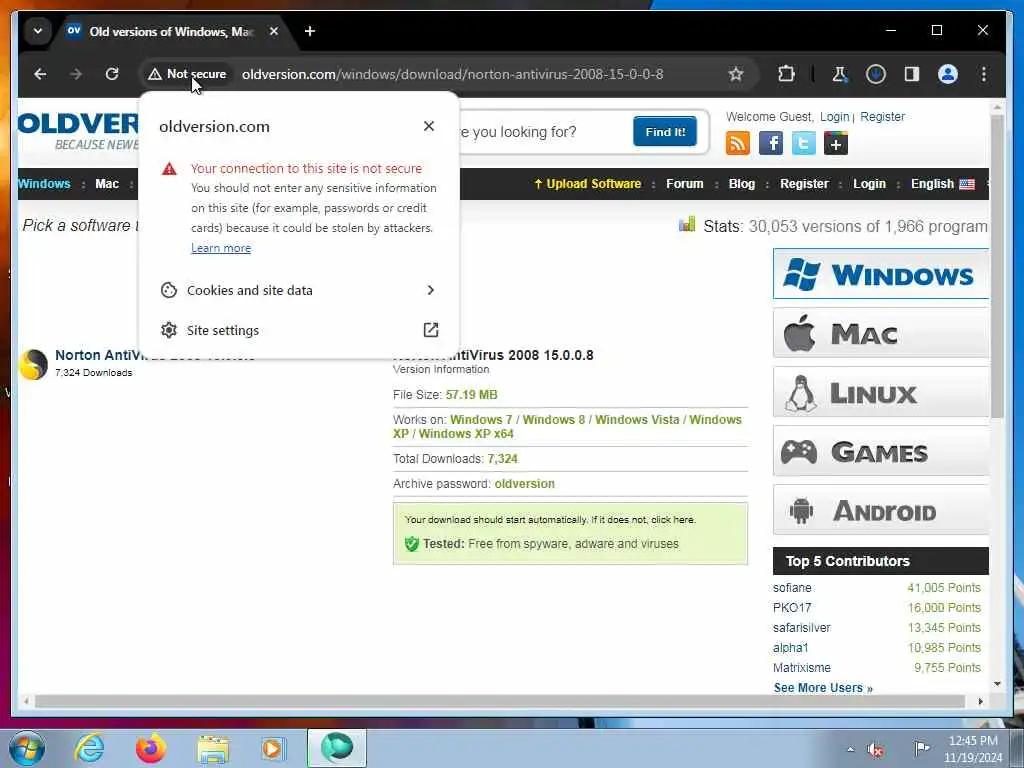This screenshot has width=1024, height=768.
Task: Close the Old versions of Windows tab
Action: (x=274, y=31)
